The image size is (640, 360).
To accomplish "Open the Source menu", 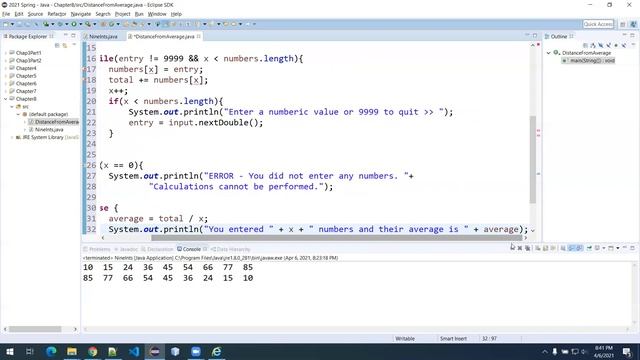I will coord(35,14).
